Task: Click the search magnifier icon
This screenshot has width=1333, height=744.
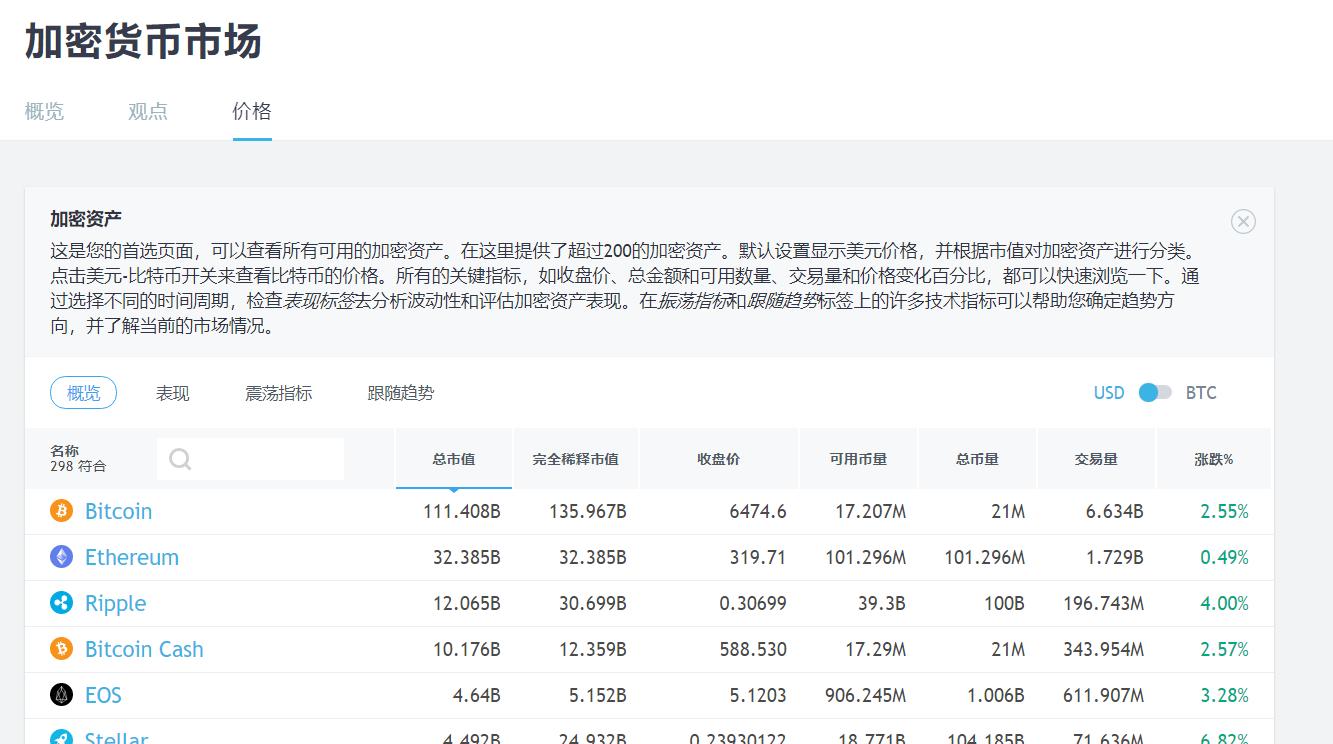Action: coord(180,458)
